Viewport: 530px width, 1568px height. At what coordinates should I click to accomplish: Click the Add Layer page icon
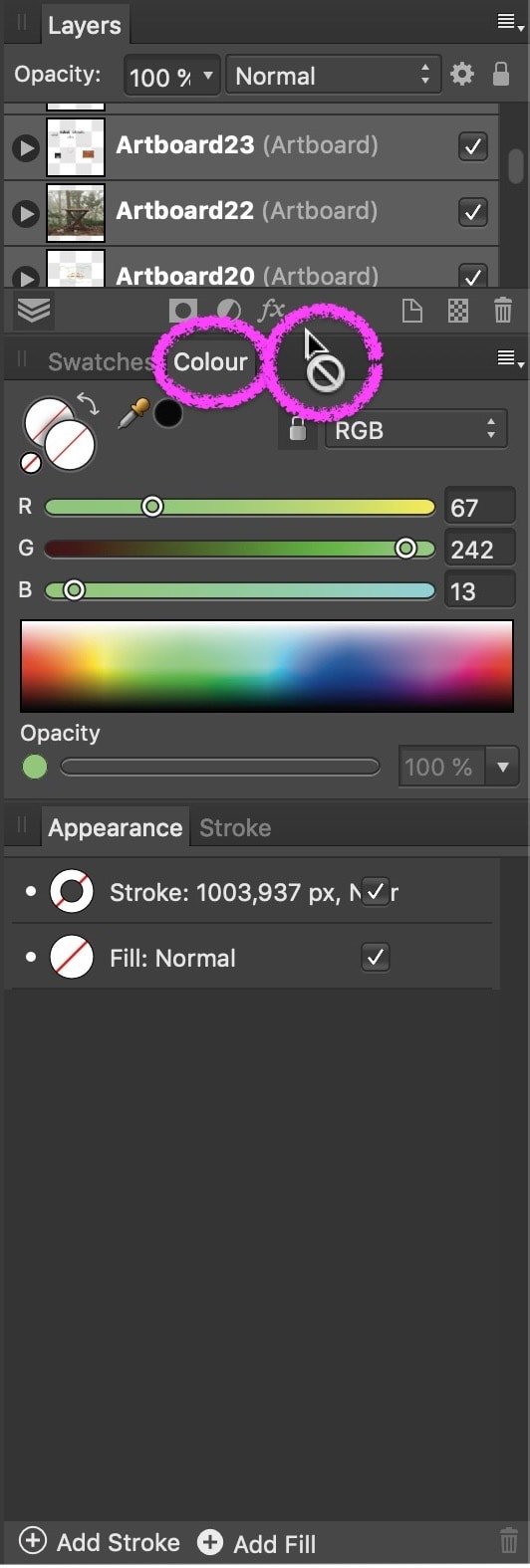411,311
